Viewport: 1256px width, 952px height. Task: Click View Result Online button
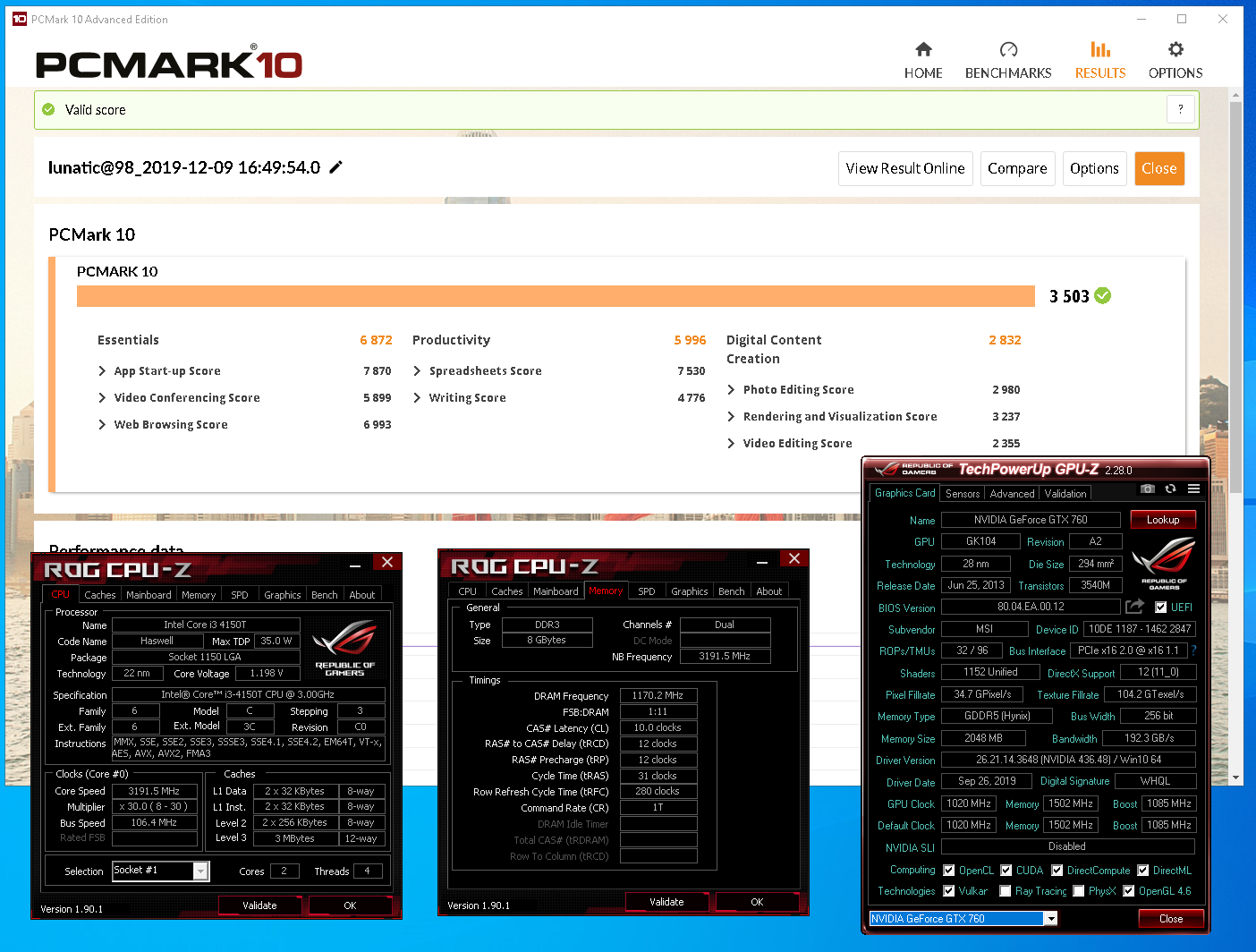(905, 168)
